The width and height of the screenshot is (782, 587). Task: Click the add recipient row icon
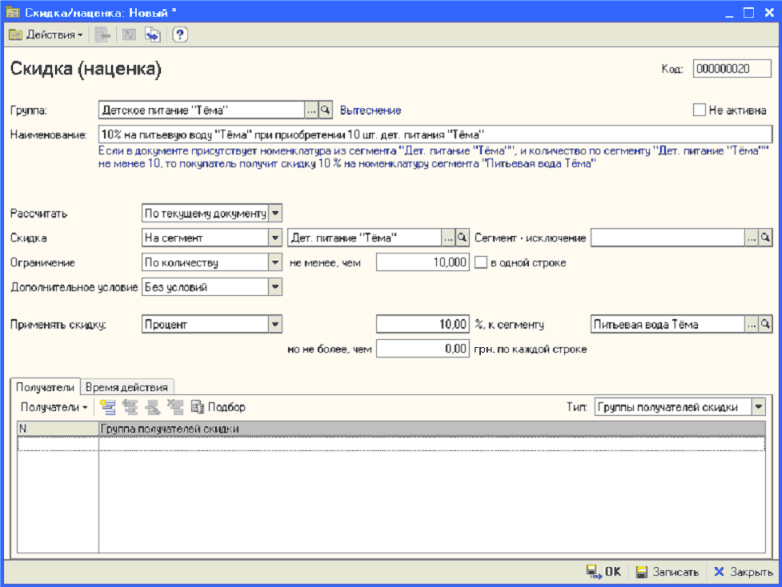click(107, 407)
